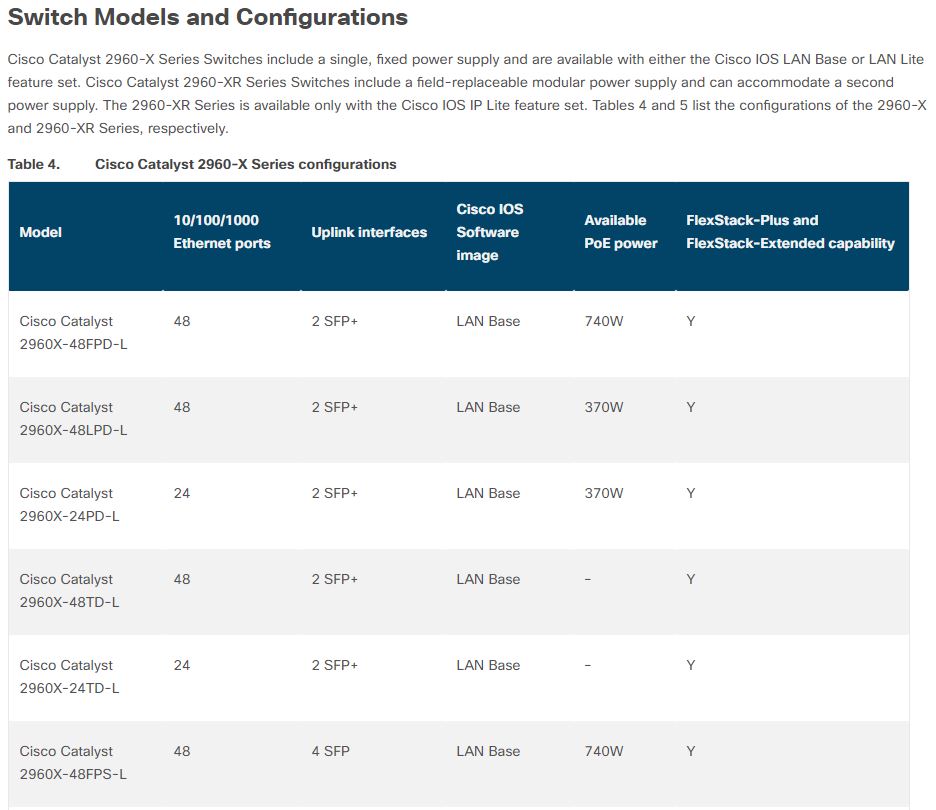Select the 10/100/1000 Ethernet ports header
Image resolution: width=936 pixels, height=810 pixels.
(x=222, y=232)
